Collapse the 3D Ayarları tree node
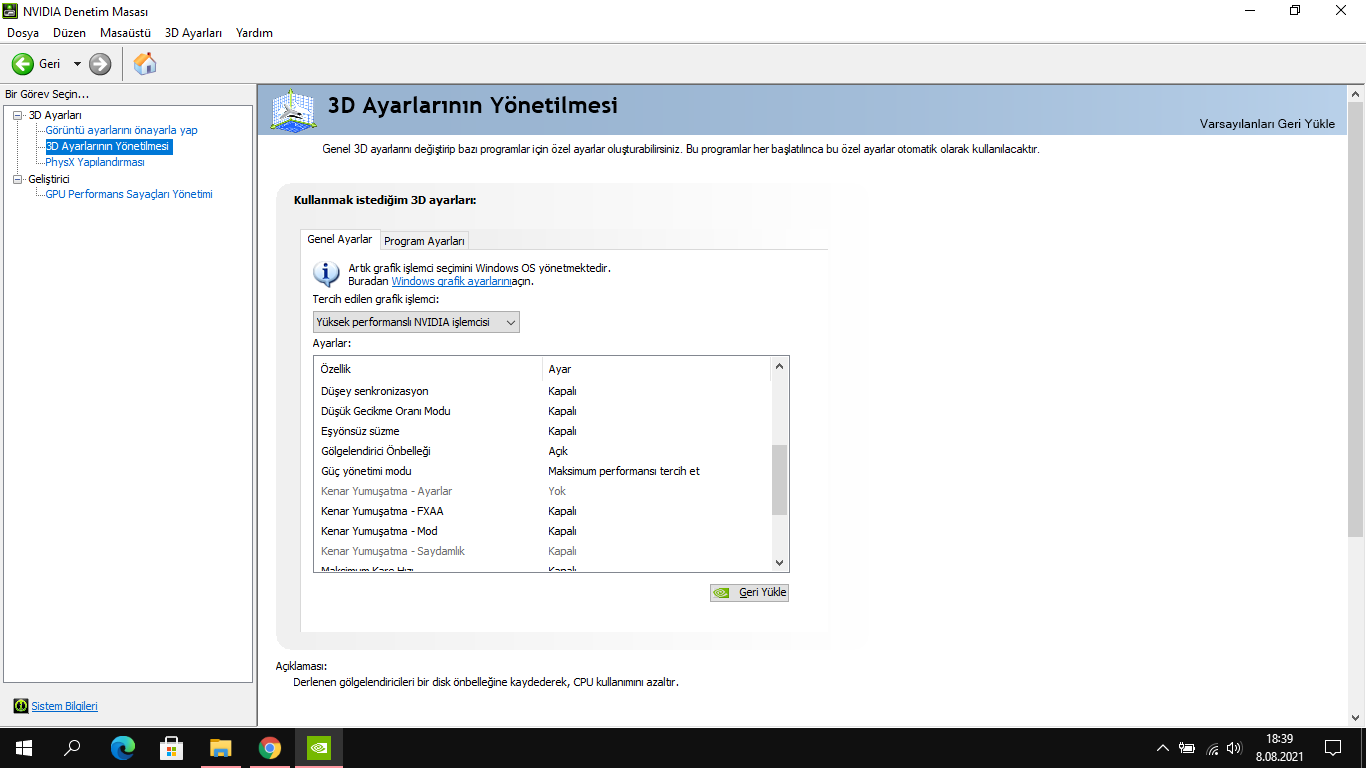The image size is (1366, 768). point(17,115)
